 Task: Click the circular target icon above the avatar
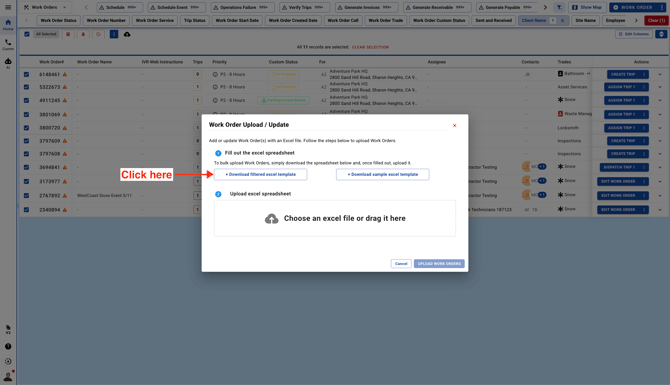pos(8,361)
